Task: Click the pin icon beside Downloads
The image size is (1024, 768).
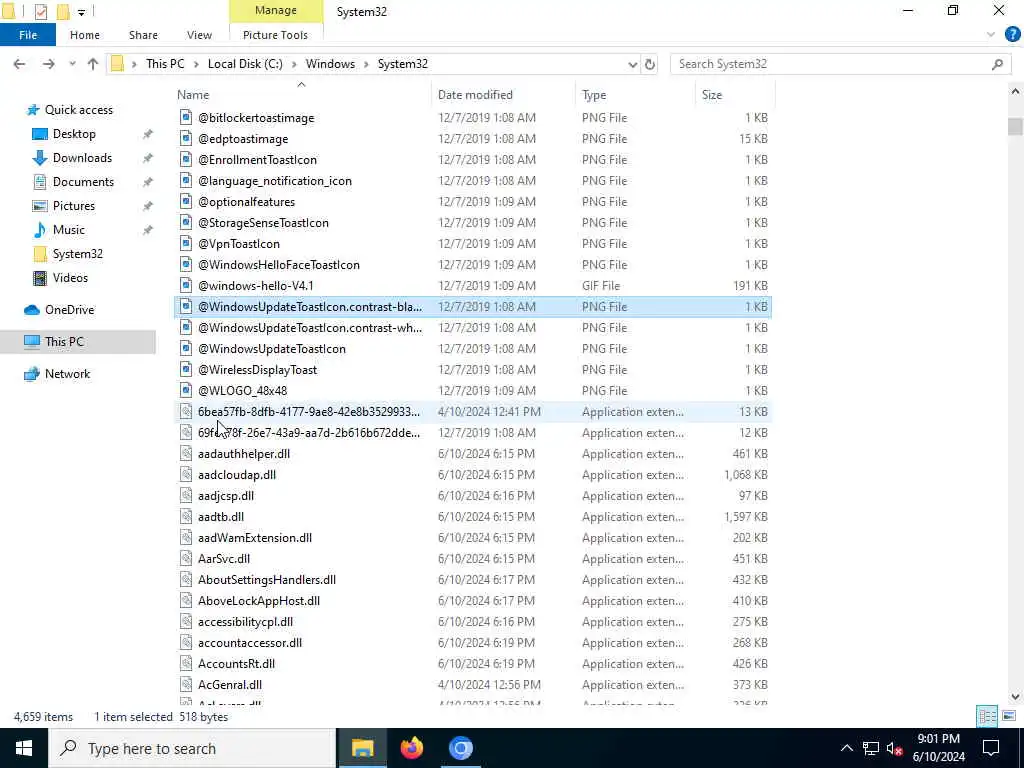Action: tap(148, 158)
